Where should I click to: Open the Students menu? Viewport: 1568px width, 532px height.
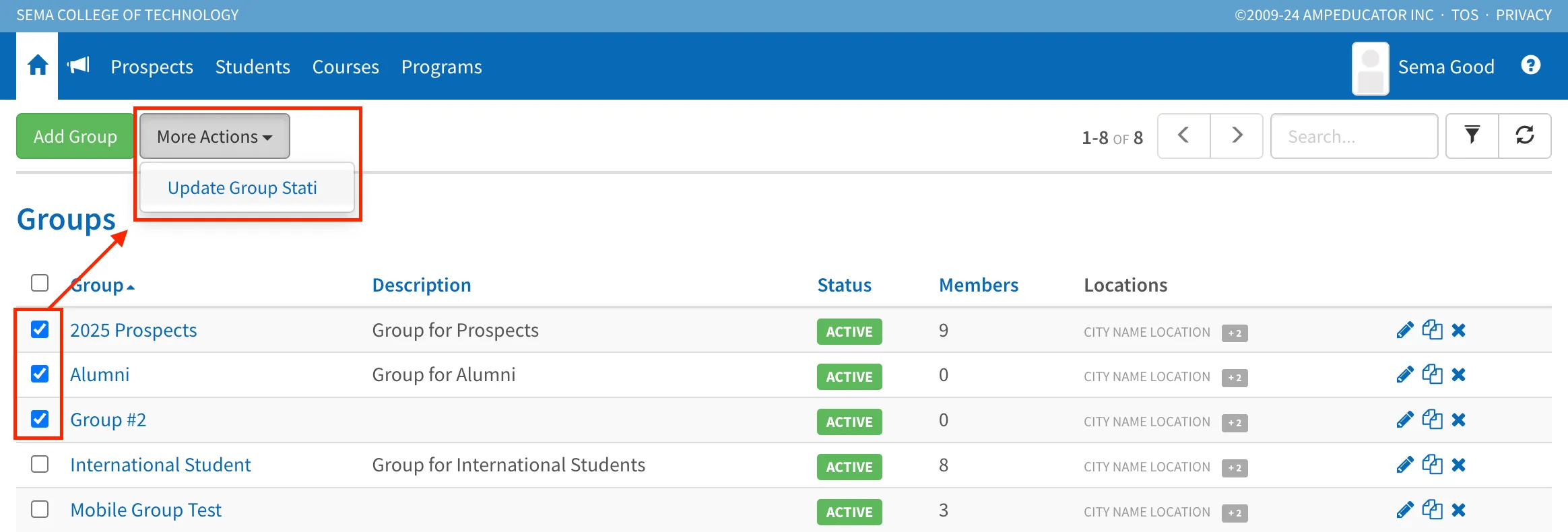tap(253, 67)
